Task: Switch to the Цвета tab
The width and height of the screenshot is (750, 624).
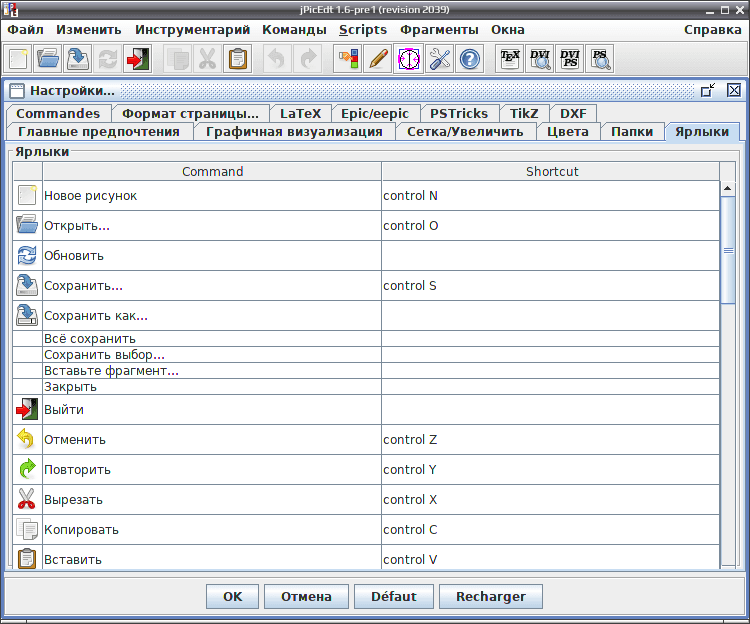Action: click(568, 131)
